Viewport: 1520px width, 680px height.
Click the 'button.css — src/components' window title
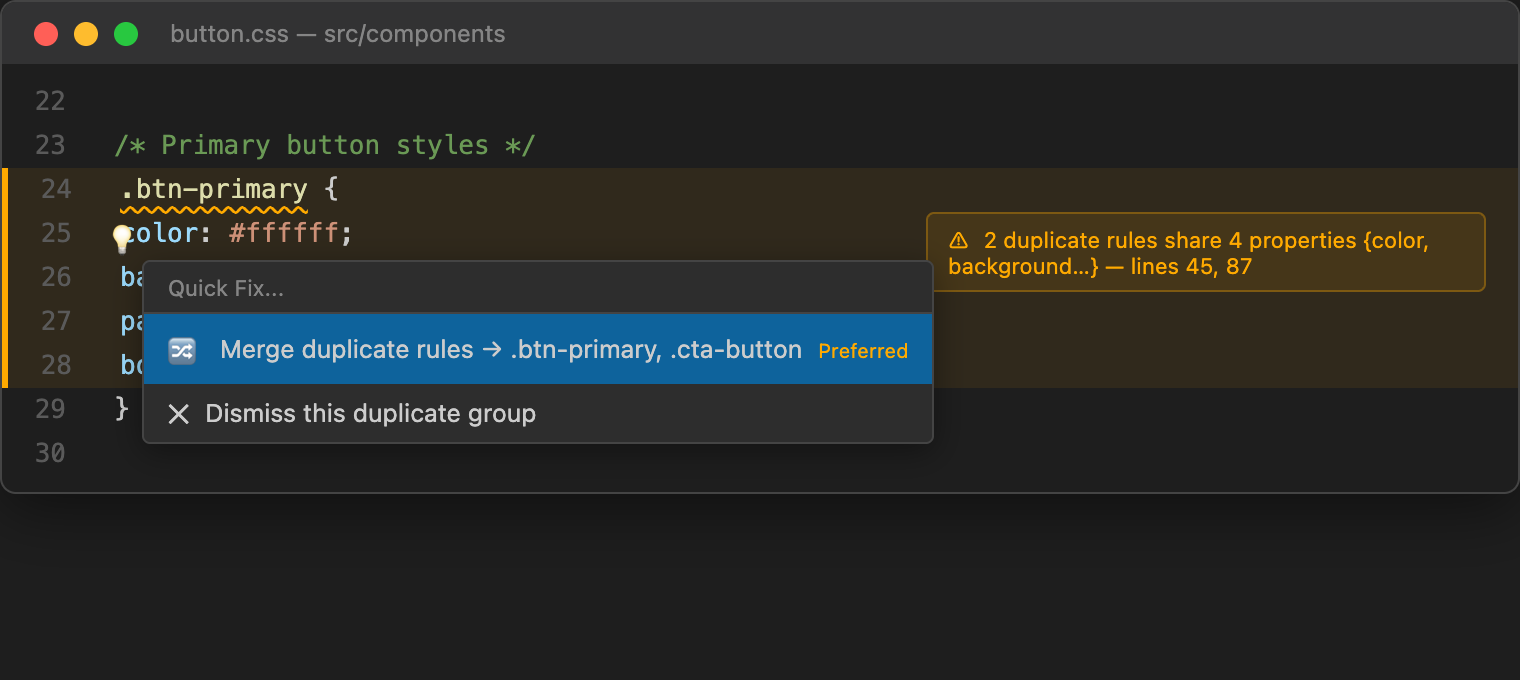pyautogui.click(x=338, y=34)
